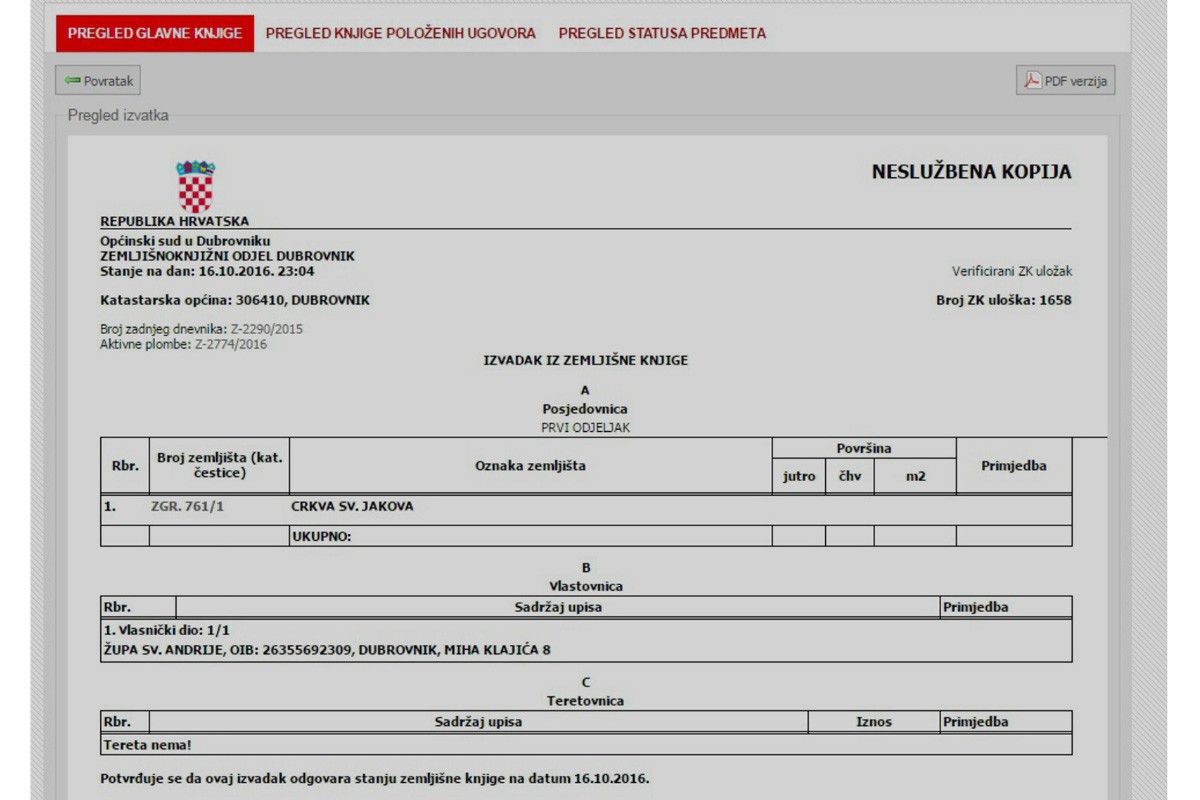Switch to the Pregled statusa predmeta tab

662,33
